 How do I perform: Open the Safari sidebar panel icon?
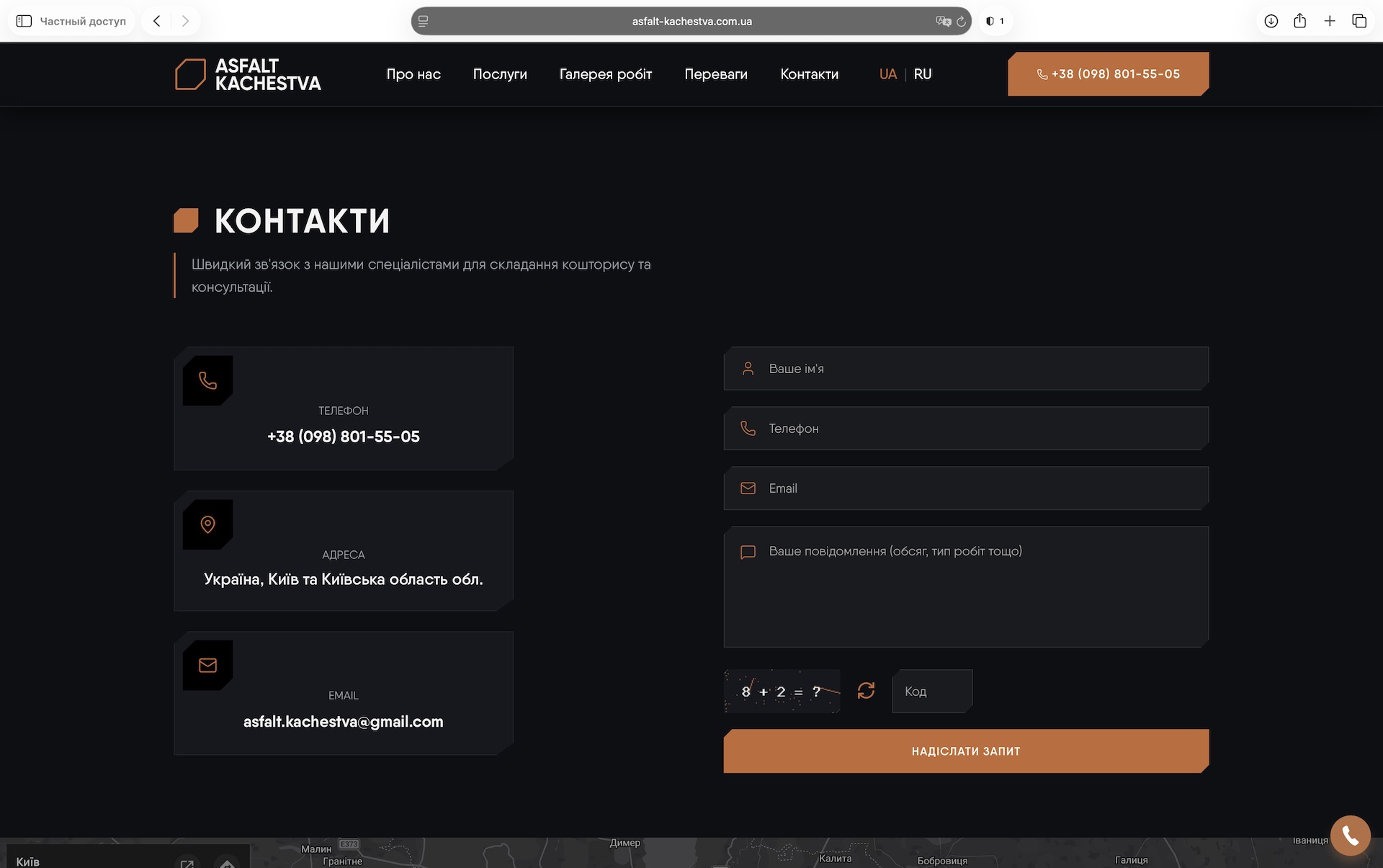pyautogui.click(x=24, y=21)
